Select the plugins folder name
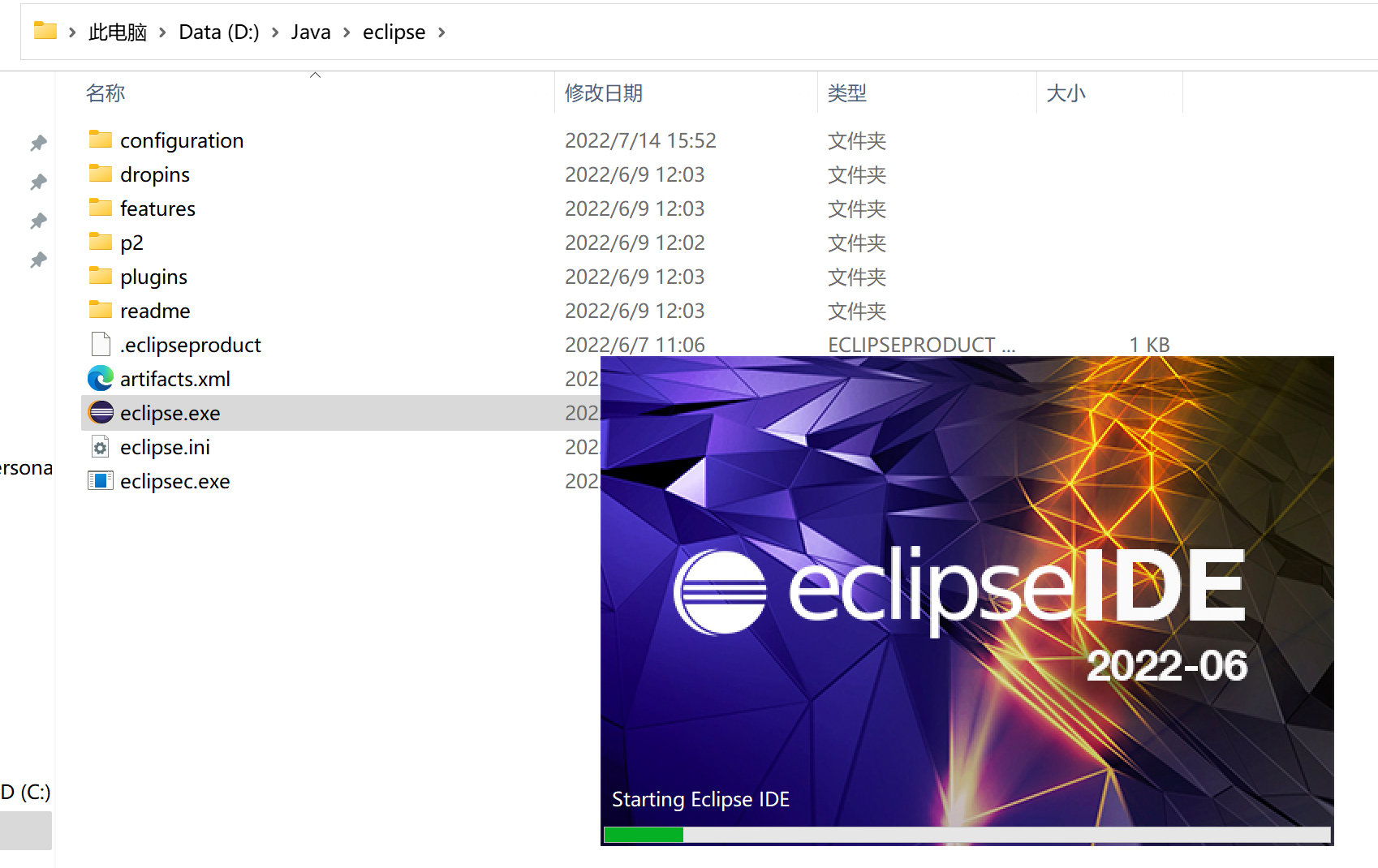 tap(153, 277)
